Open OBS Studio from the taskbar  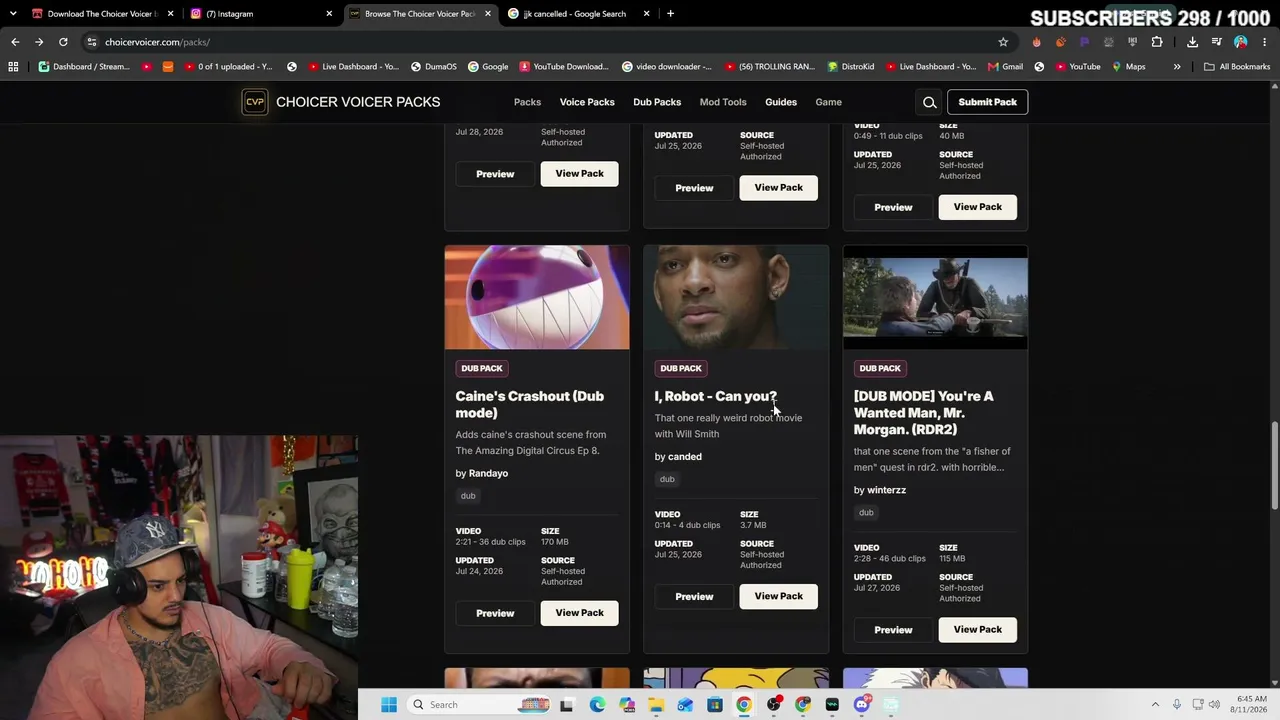click(774, 705)
